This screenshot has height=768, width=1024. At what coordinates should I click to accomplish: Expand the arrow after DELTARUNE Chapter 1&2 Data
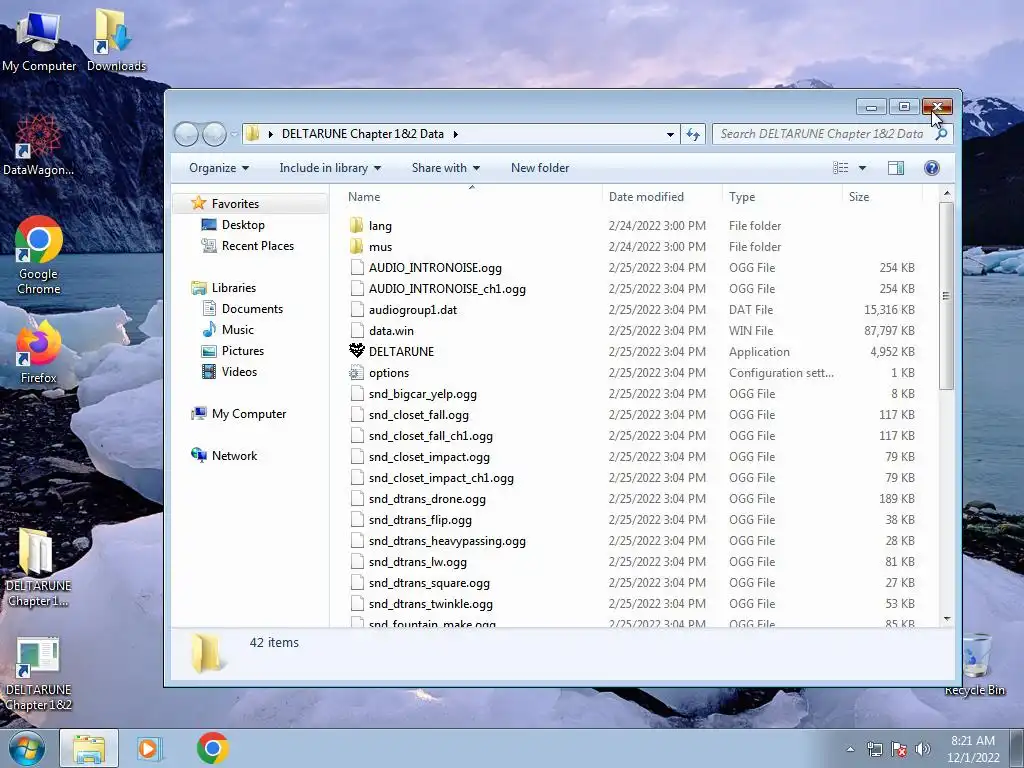pyautogui.click(x=455, y=134)
